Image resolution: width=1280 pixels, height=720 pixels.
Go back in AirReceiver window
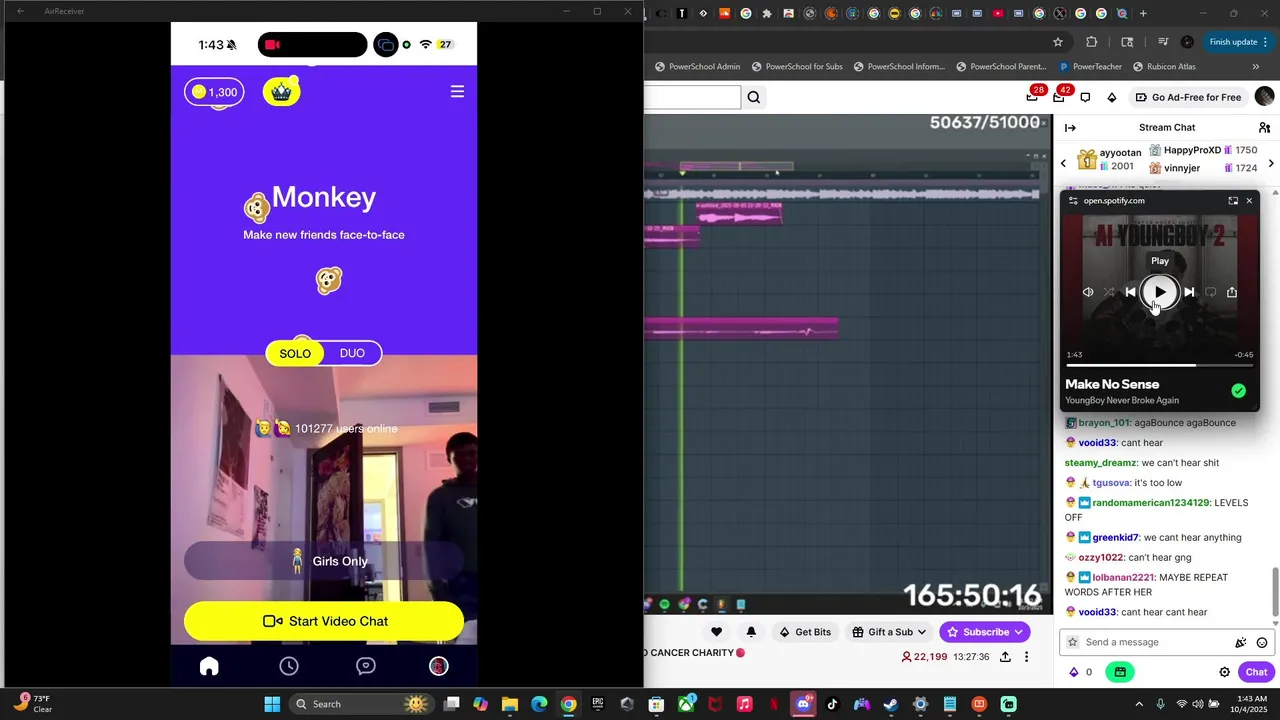pos(20,11)
